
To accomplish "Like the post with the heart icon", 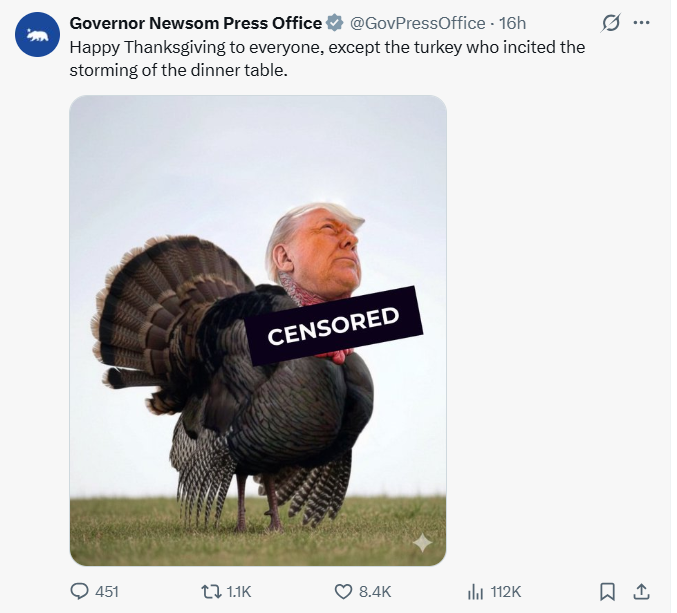I will click(x=343, y=591).
